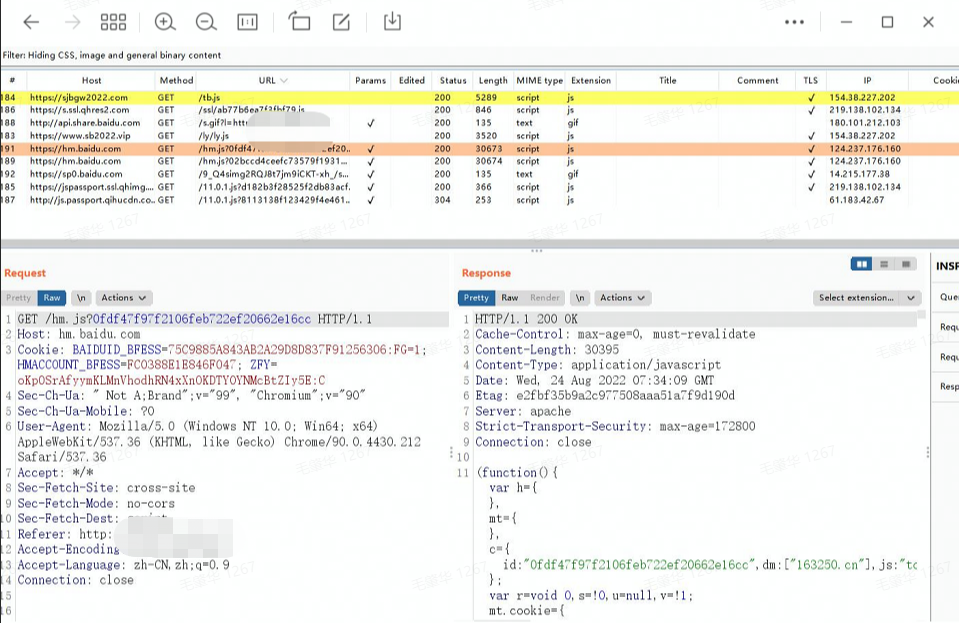Open the thumbnail grid view

point(114,22)
